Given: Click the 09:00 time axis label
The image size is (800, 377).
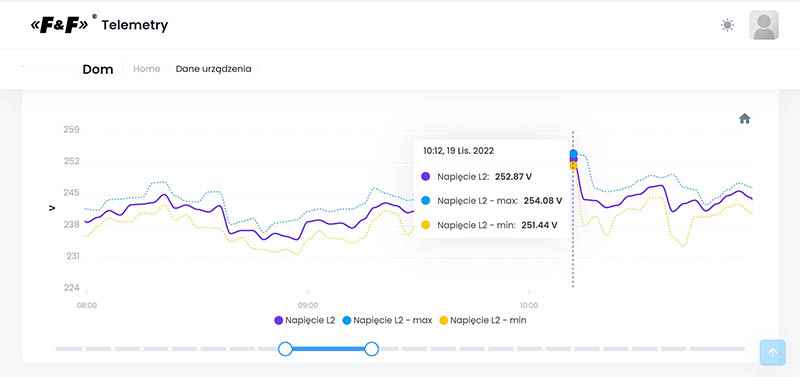Looking at the screenshot, I should point(308,306).
